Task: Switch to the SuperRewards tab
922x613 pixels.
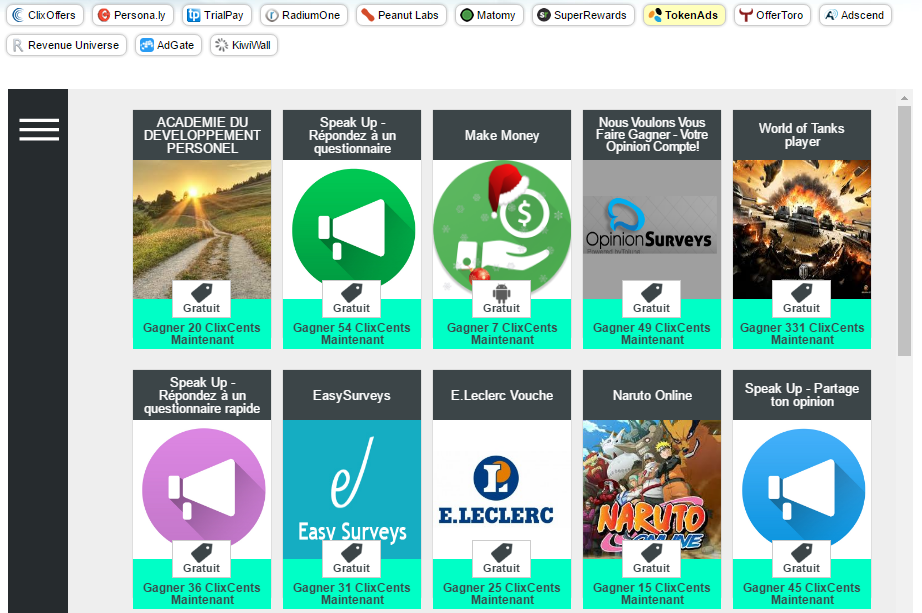Action: coord(583,15)
